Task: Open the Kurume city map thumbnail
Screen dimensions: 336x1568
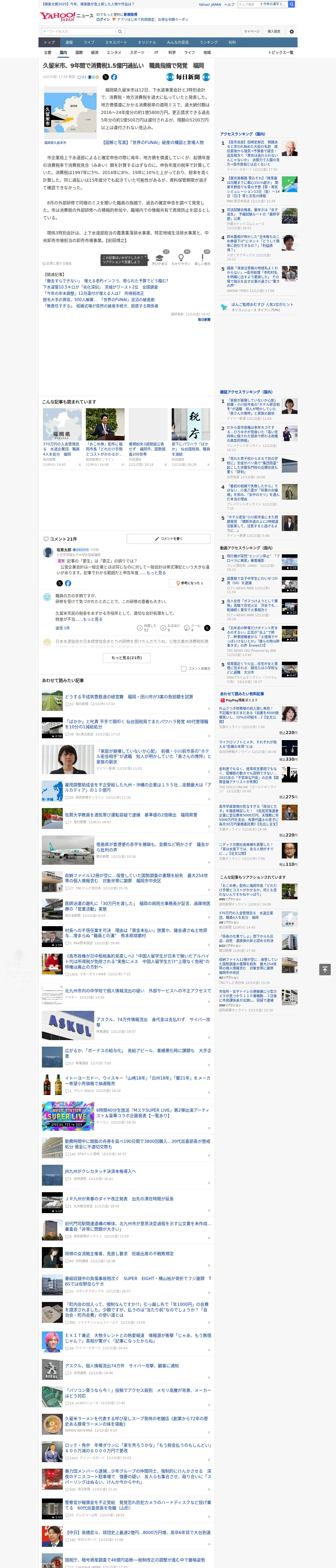Action: (x=70, y=113)
